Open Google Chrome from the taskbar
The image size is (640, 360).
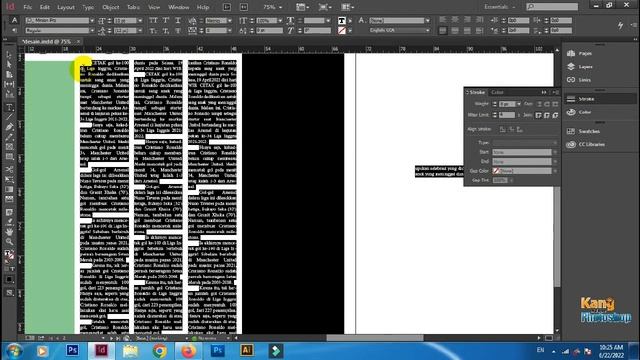point(160,350)
